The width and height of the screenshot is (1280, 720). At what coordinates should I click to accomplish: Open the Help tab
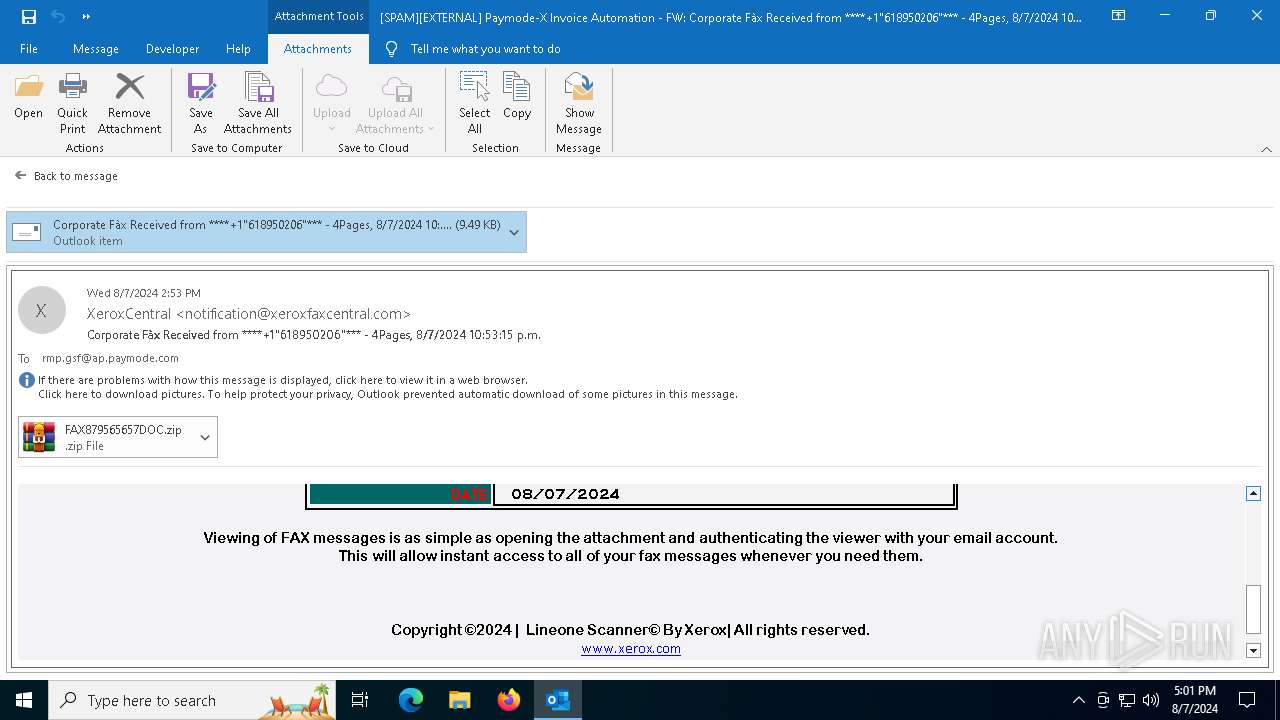238,49
